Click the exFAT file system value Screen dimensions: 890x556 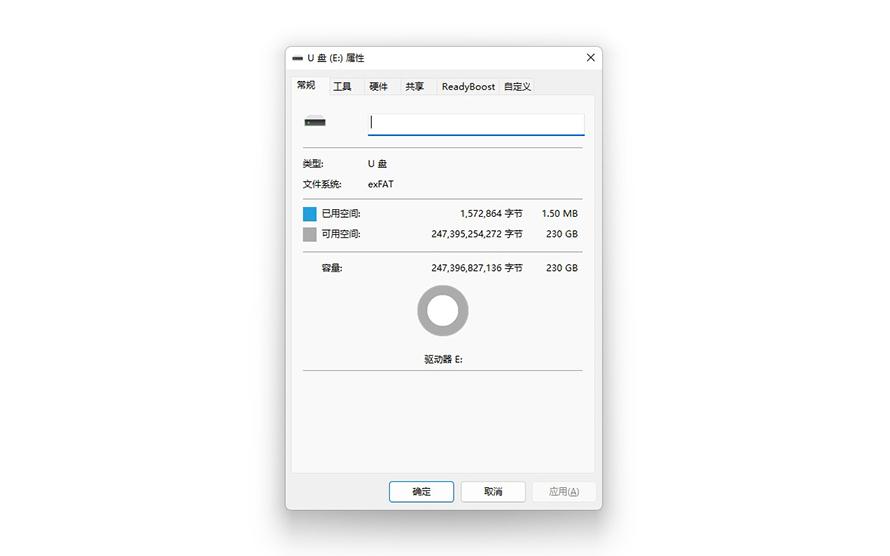(x=381, y=184)
